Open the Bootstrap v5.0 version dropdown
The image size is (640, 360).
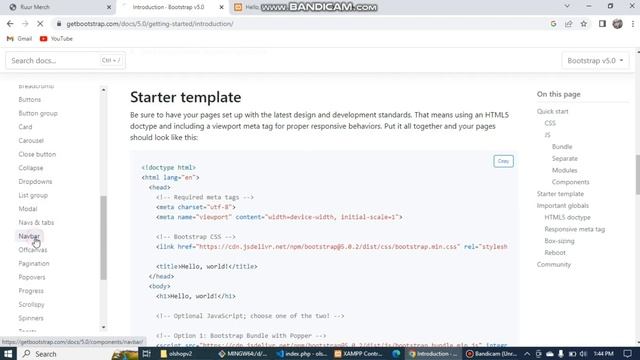(595, 60)
